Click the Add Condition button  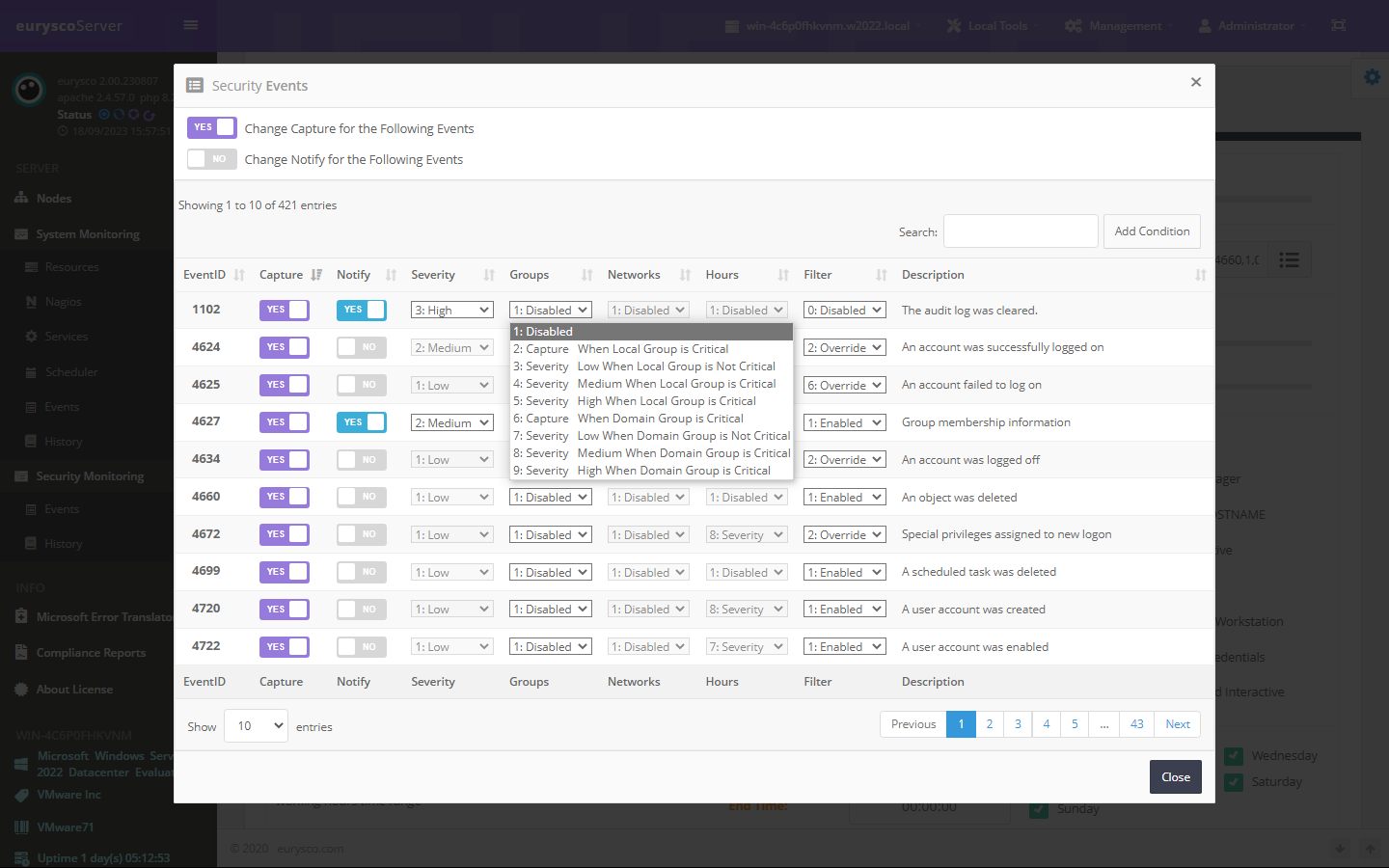[x=1152, y=231]
